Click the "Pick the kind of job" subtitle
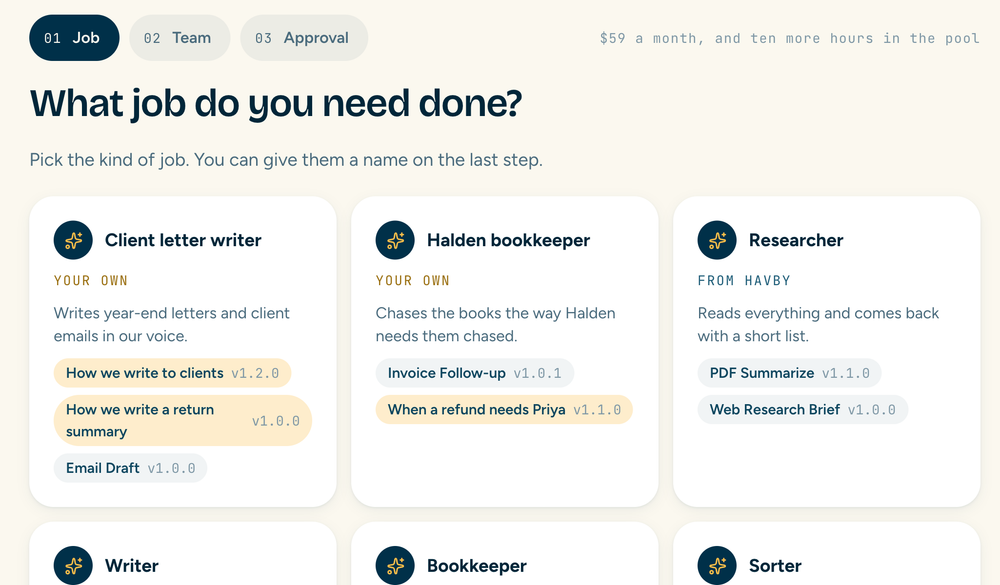1000x585 pixels. tap(286, 159)
